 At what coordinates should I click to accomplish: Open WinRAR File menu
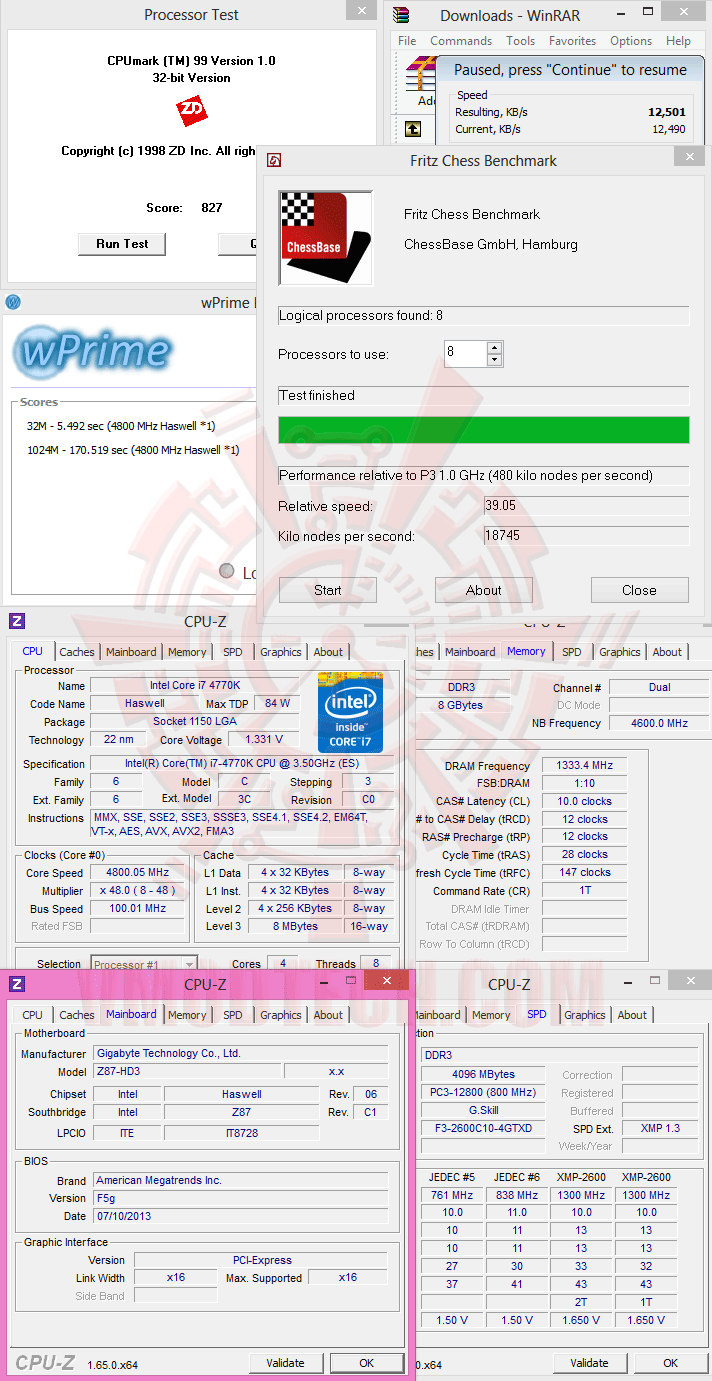pyautogui.click(x=407, y=41)
